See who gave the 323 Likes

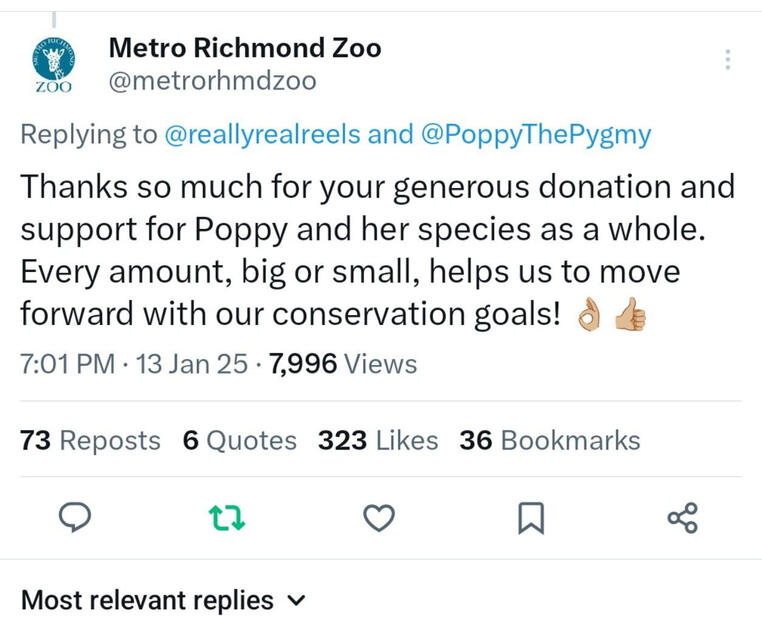coord(378,440)
